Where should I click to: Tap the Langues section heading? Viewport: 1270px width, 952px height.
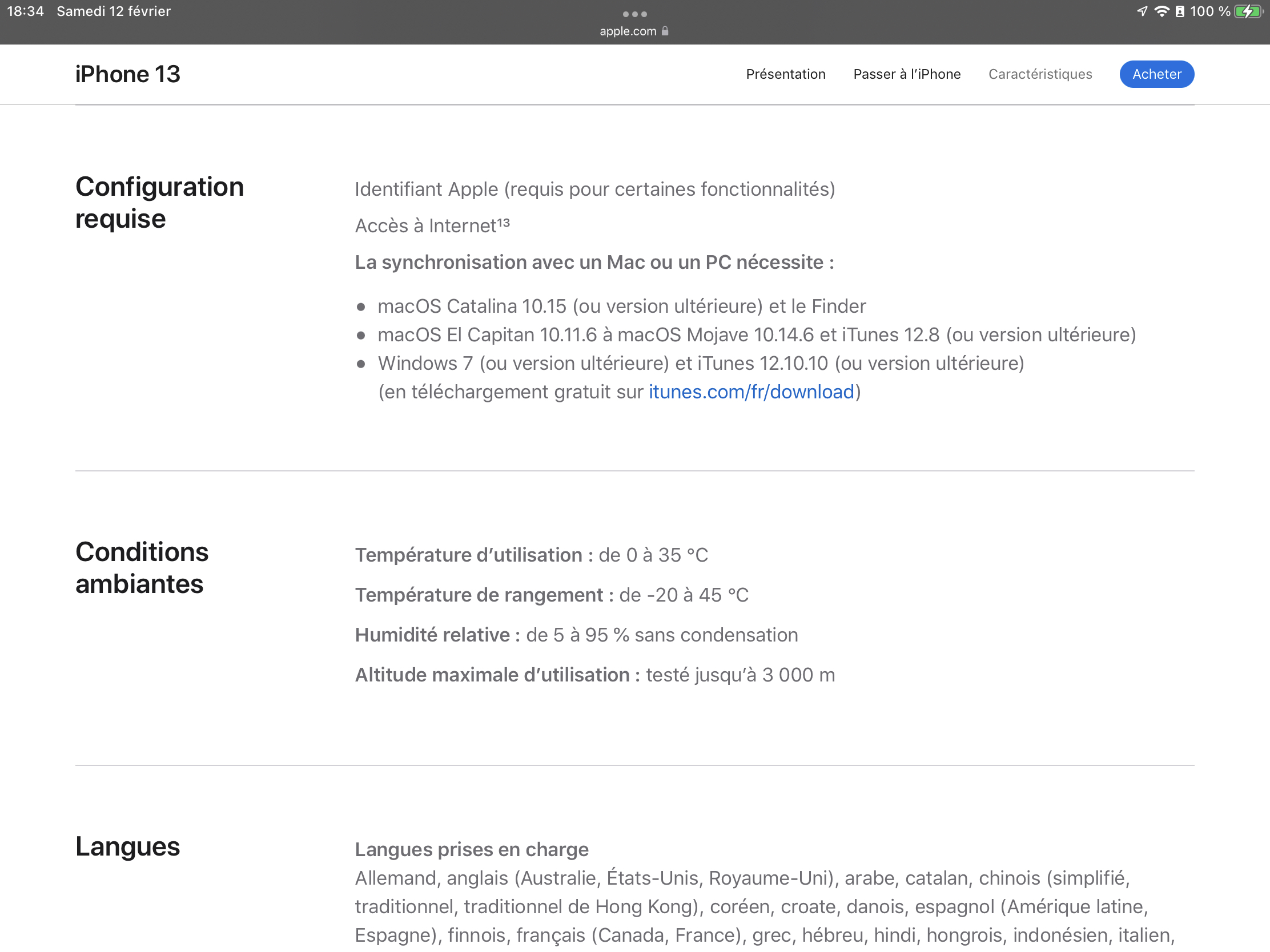(127, 846)
